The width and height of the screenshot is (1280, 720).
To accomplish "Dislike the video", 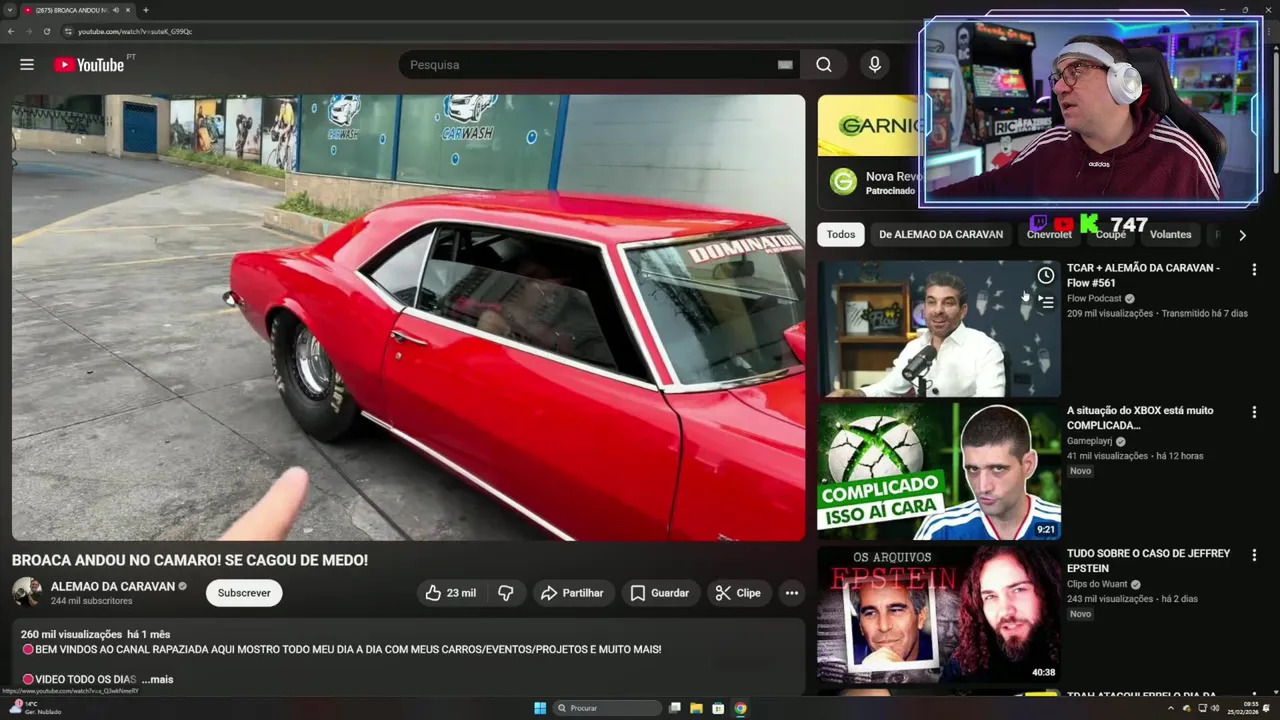I will tap(506, 593).
